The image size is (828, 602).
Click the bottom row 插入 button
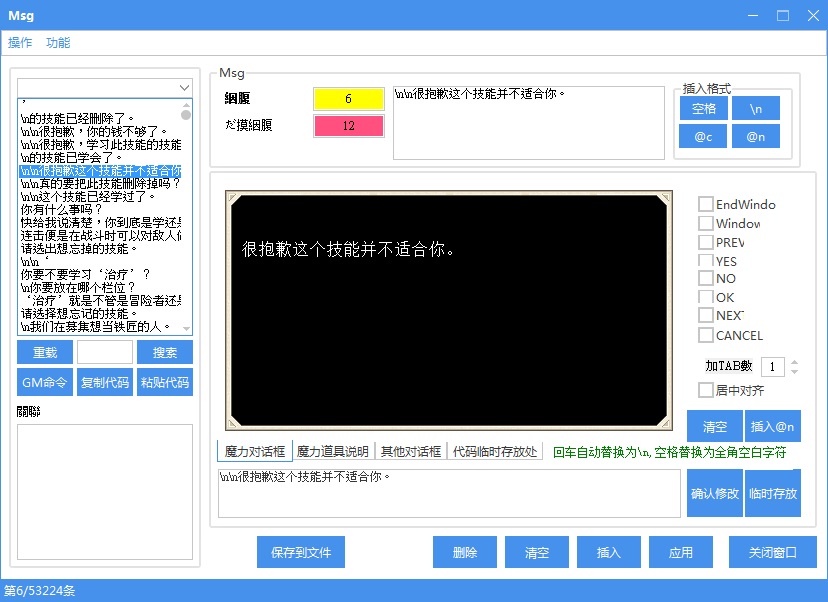[x=608, y=552]
